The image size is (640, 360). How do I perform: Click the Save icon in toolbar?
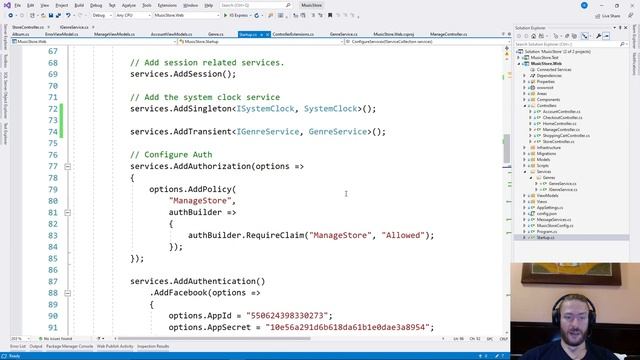(x=51, y=16)
